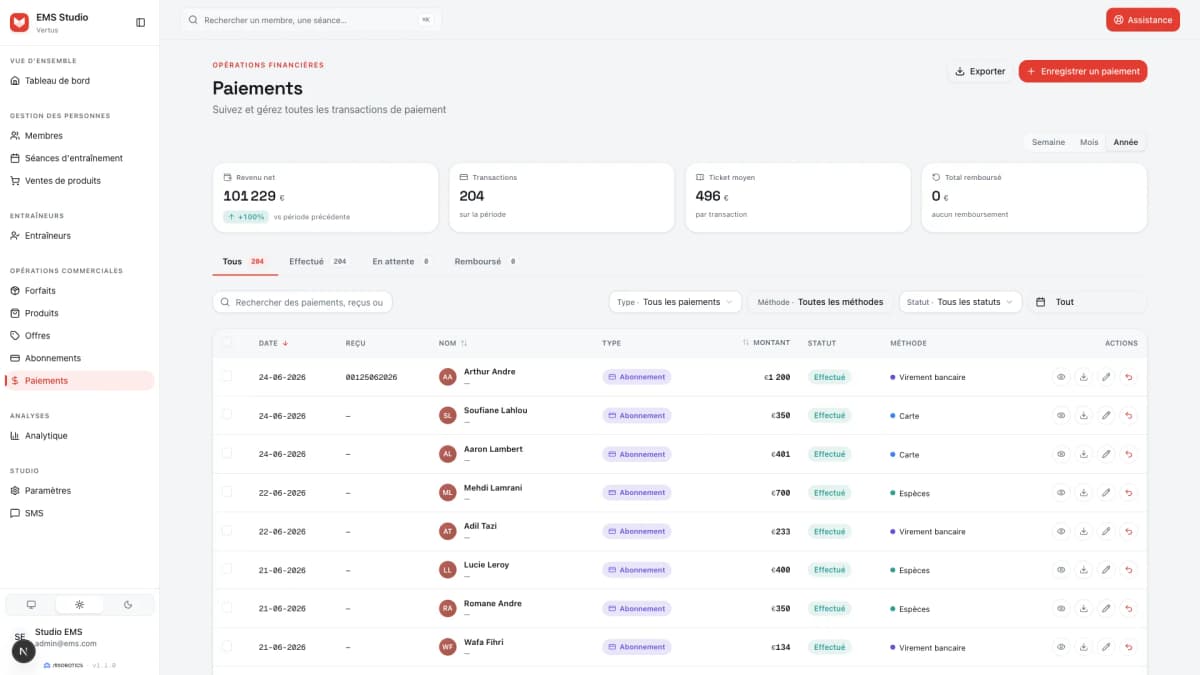
Task: Focus the global member search field
Action: pyautogui.click(x=311, y=20)
